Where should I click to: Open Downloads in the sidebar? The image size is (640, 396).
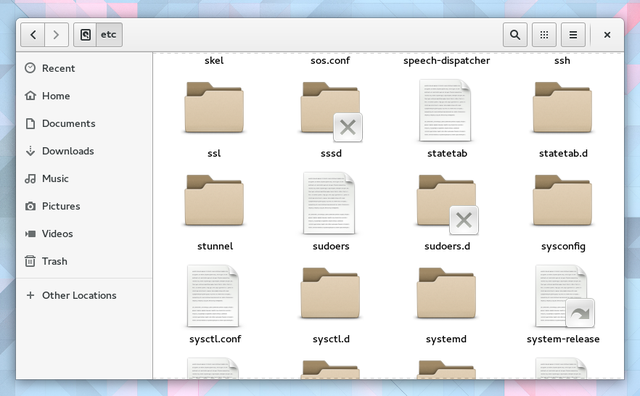(x=84, y=151)
